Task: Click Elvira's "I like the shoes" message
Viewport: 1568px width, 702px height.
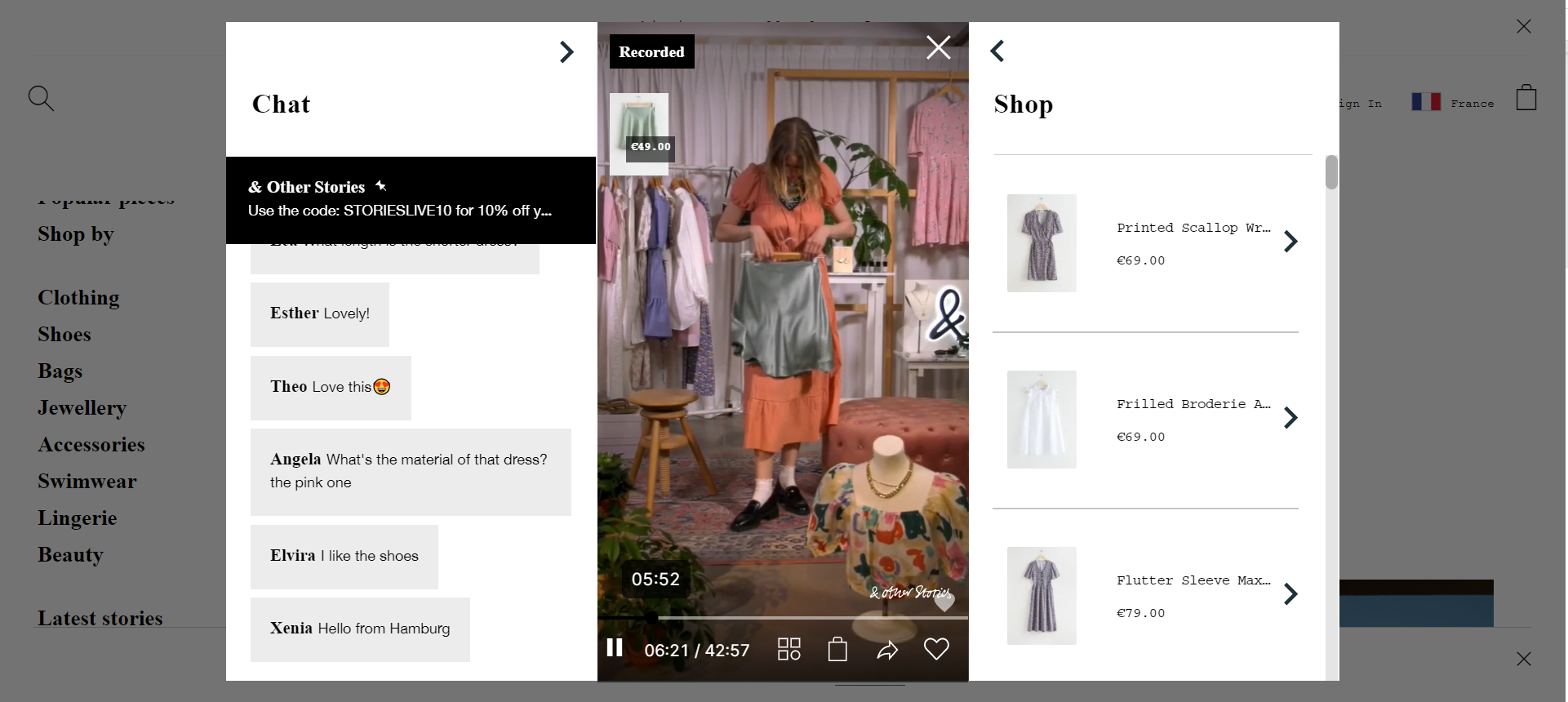Action: 344,557
